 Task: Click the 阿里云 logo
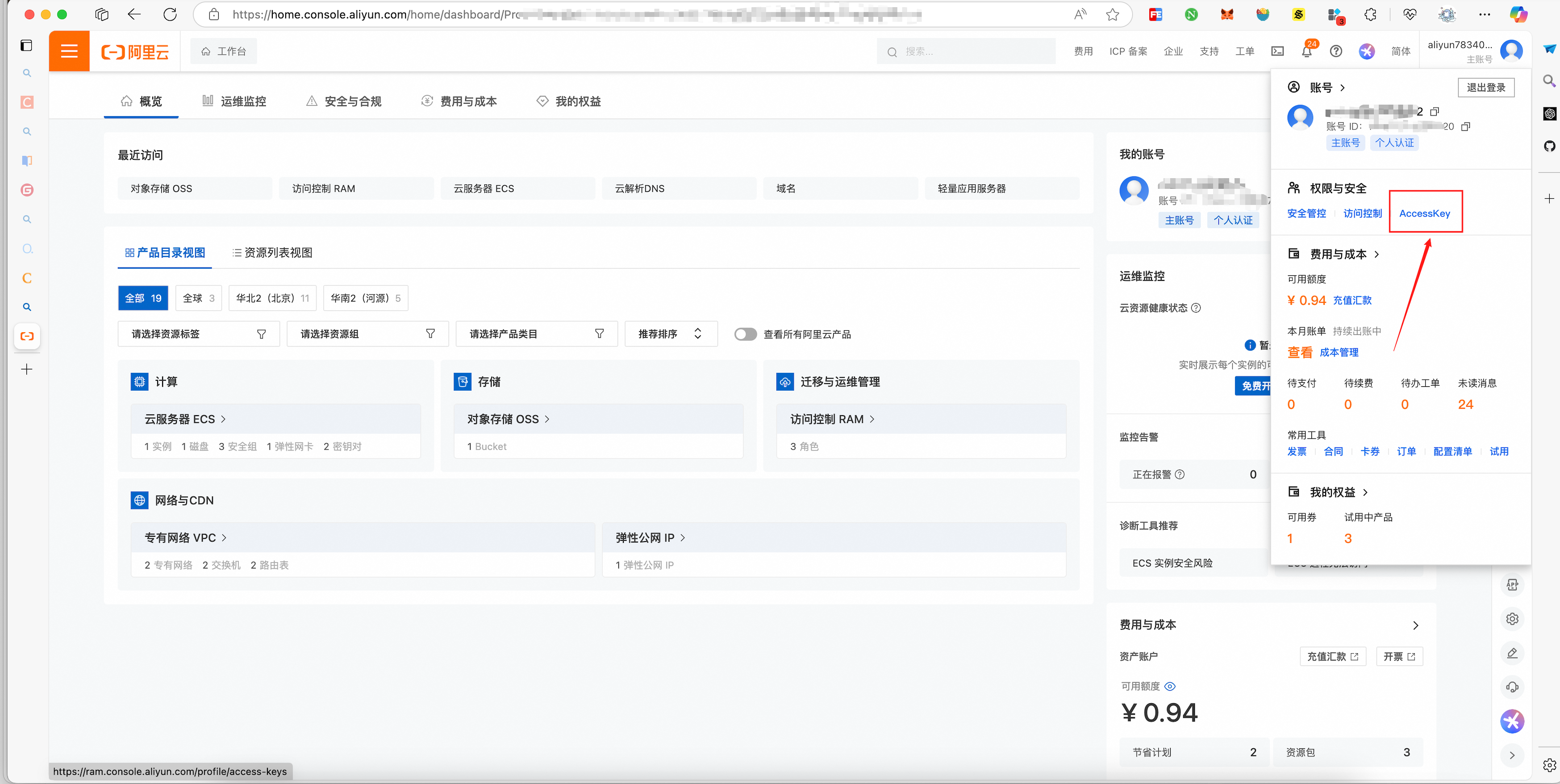coord(134,51)
